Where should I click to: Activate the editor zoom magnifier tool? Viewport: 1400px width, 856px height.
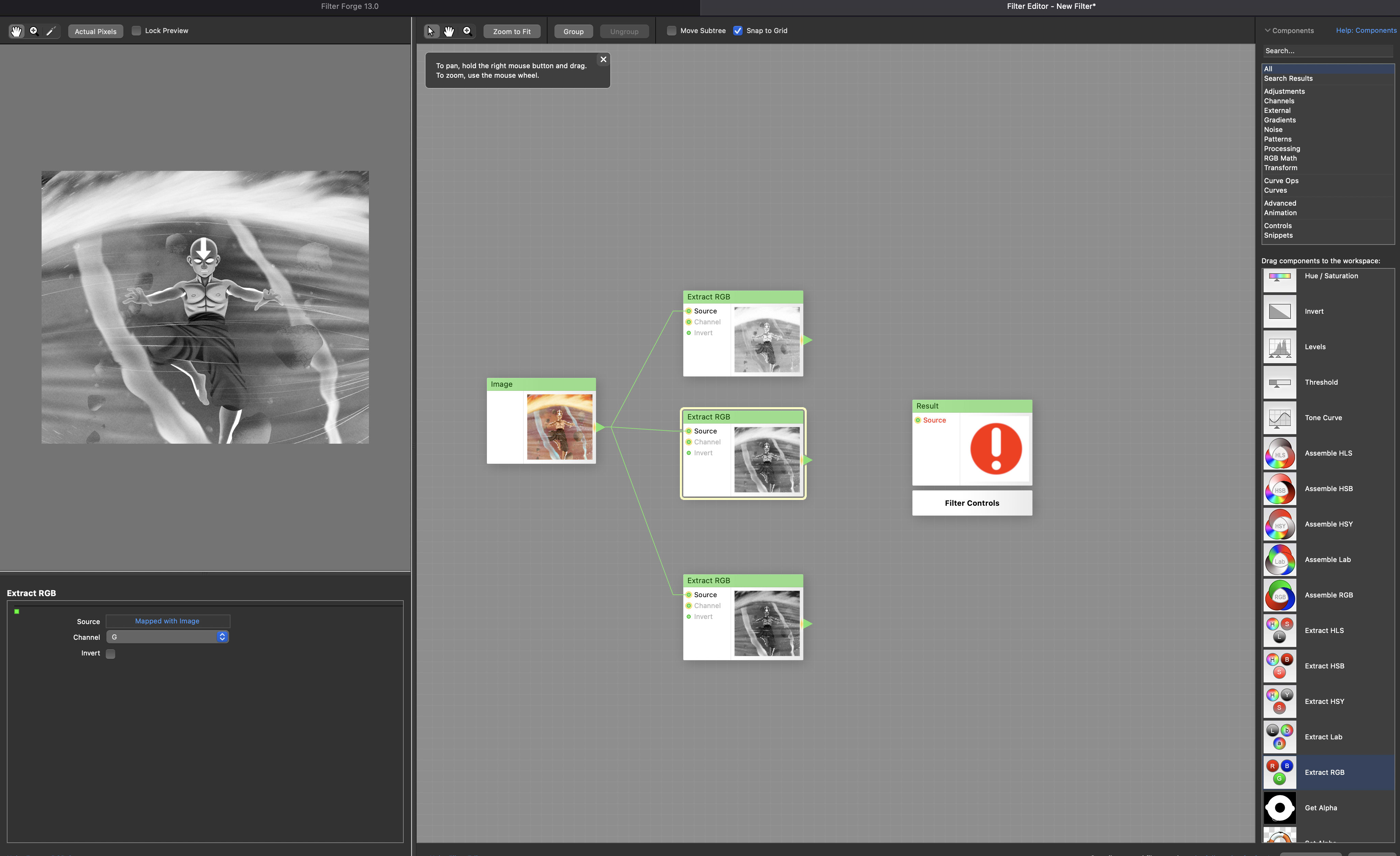[x=467, y=31]
